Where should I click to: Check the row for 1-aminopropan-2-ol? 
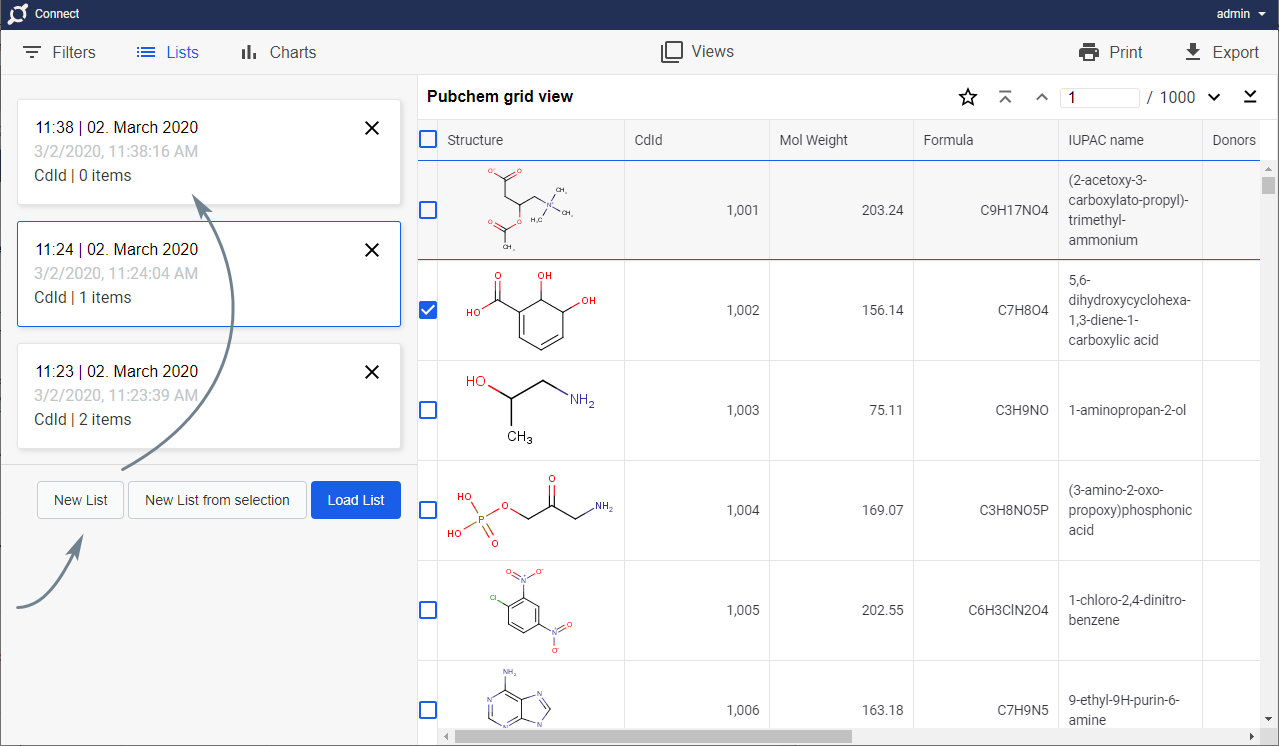pyautogui.click(x=428, y=410)
